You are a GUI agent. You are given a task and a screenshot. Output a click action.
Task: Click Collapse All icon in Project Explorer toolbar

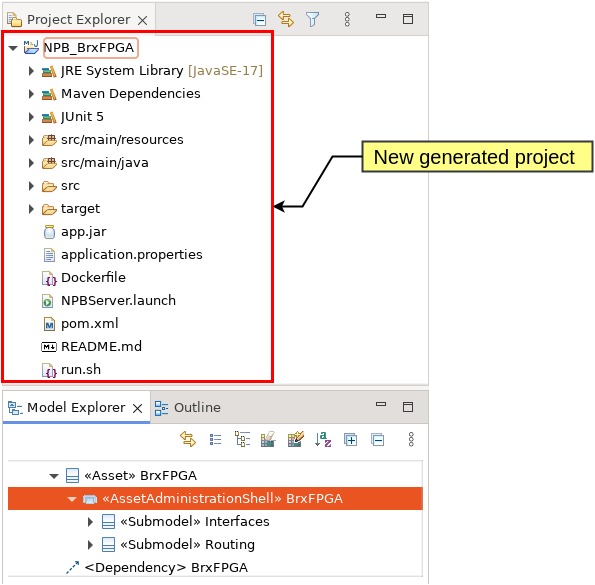tap(260, 19)
